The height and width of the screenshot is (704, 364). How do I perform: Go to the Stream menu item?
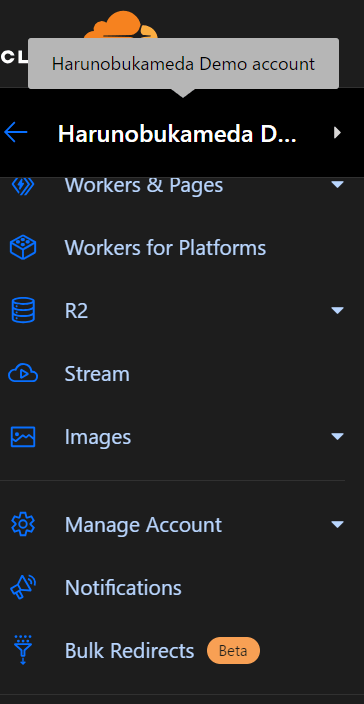97,374
